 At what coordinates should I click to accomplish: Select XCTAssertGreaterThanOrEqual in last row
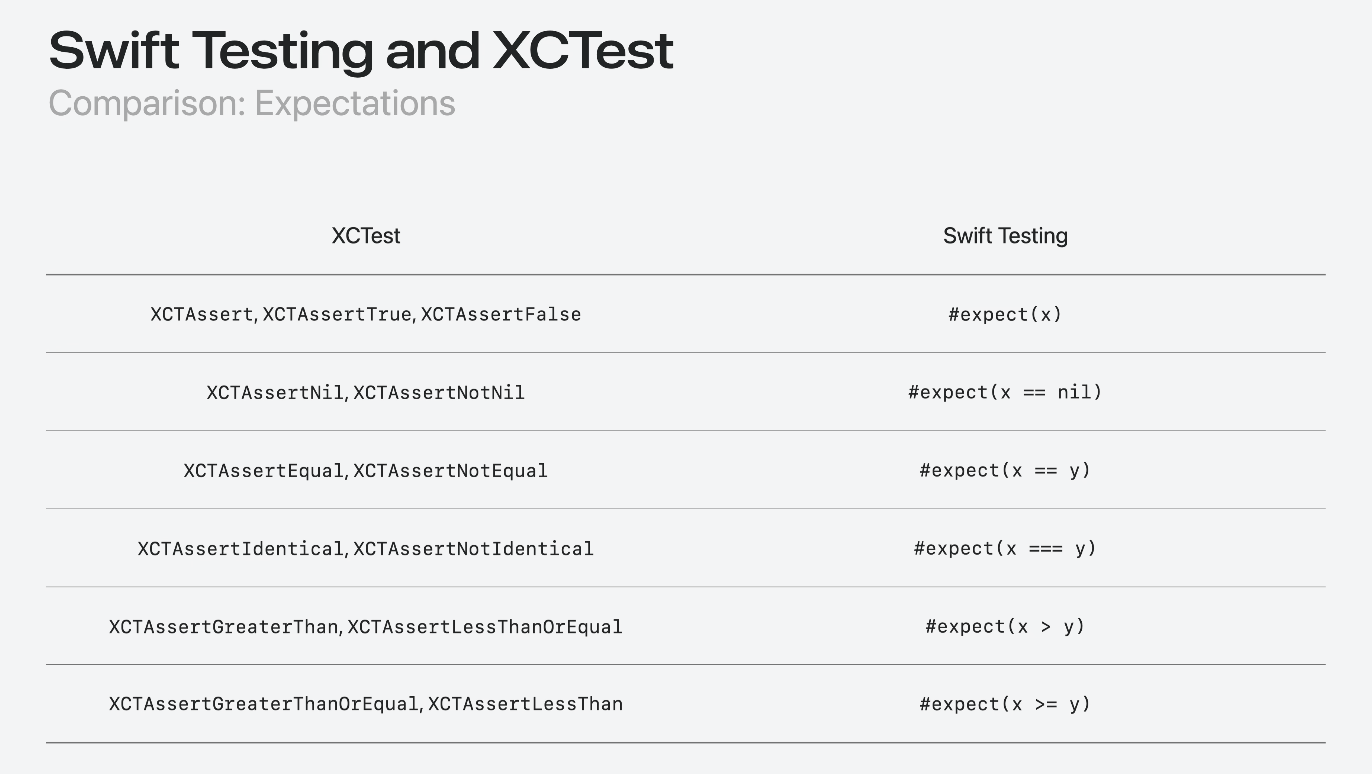pyautogui.click(x=264, y=704)
